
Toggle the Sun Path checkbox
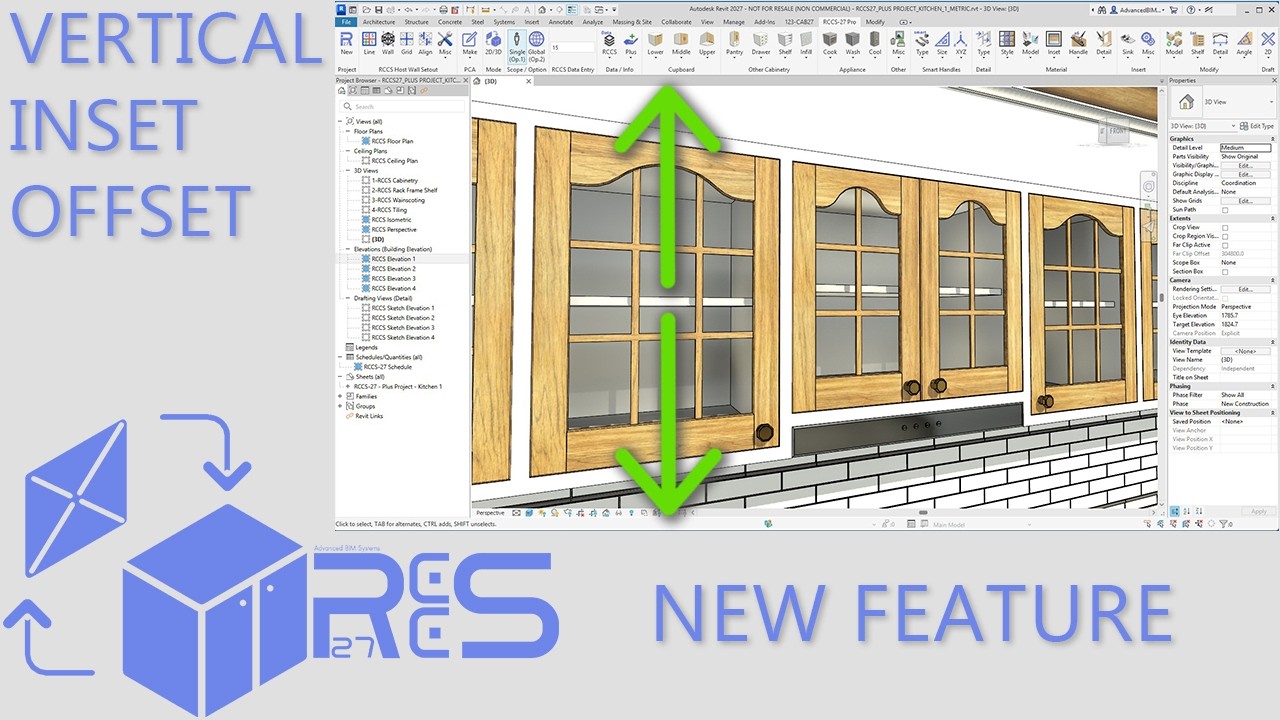1225,210
